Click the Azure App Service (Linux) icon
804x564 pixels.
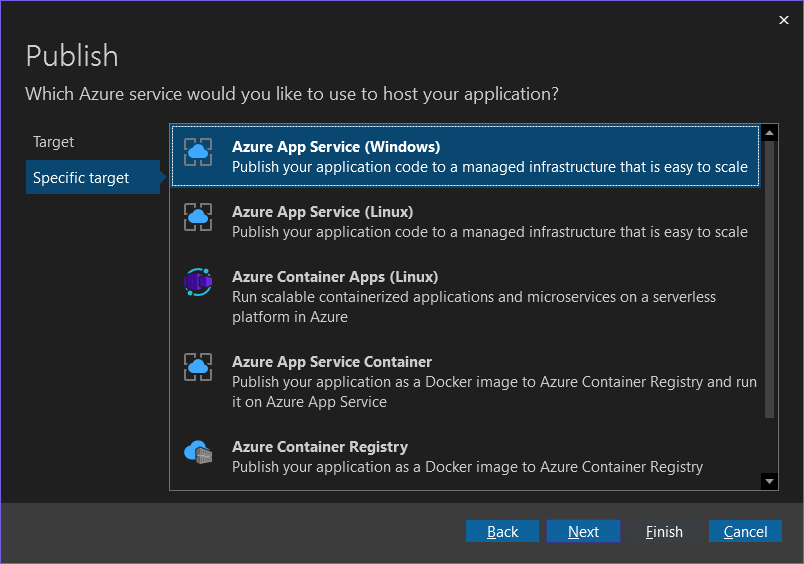click(x=198, y=217)
